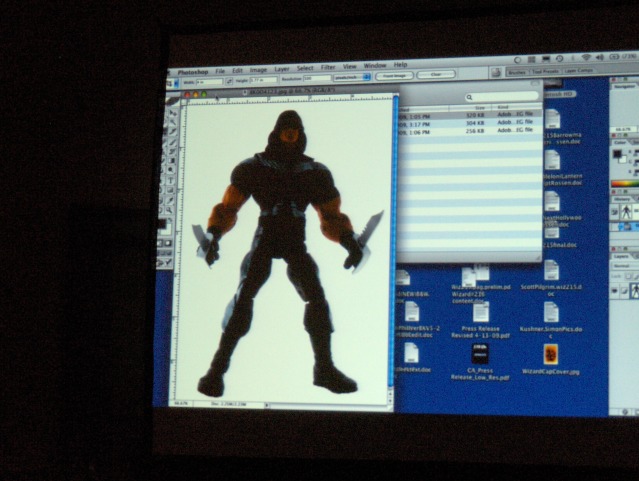Open the pixels/inch units dropdown
Viewport: 639px width, 481px height.
click(x=352, y=77)
